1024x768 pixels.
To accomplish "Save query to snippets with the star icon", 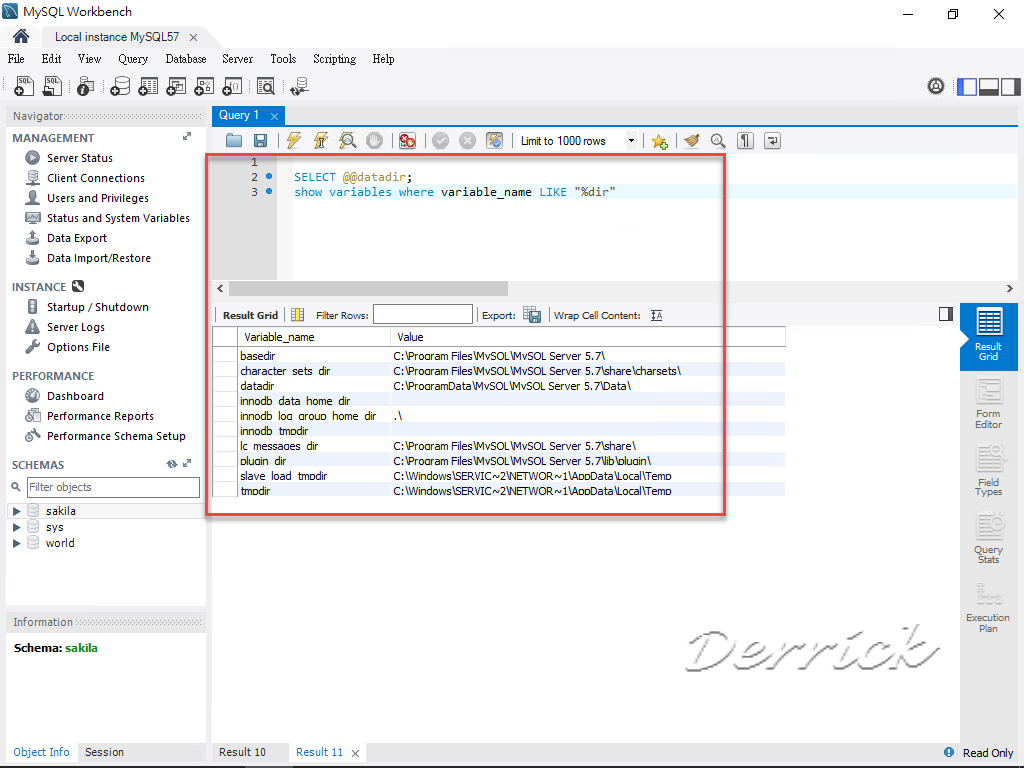I will point(659,140).
